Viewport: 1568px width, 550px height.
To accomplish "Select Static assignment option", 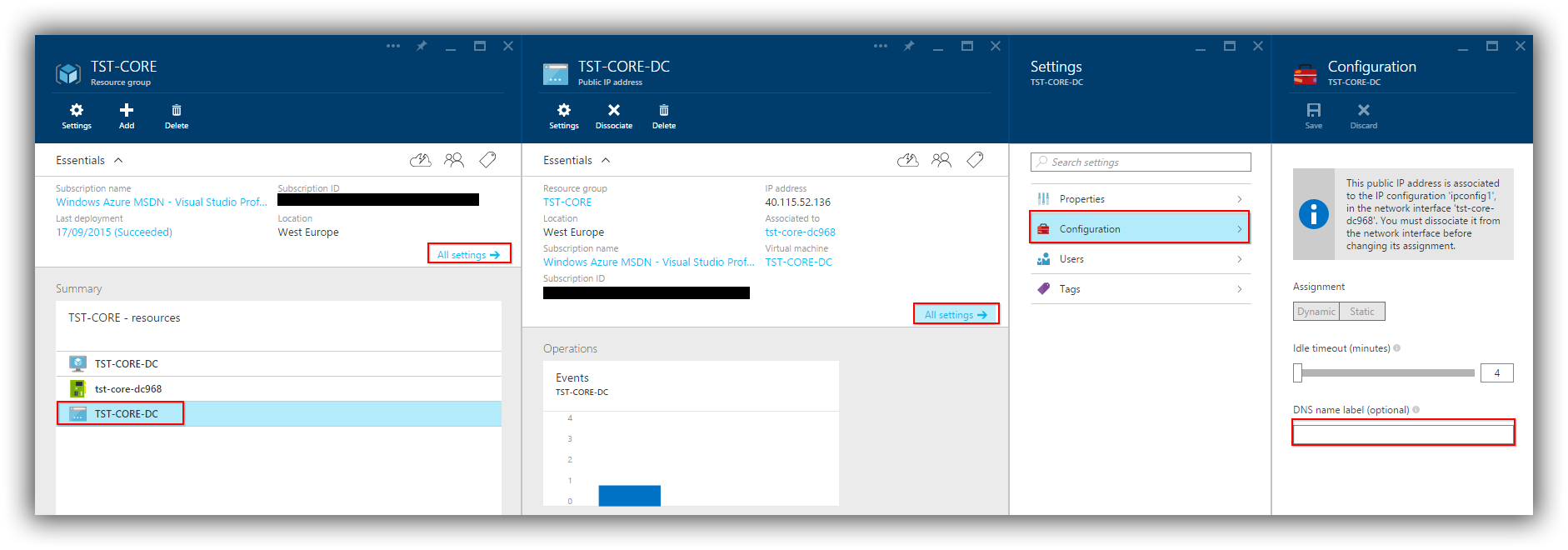I will click(1362, 312).
